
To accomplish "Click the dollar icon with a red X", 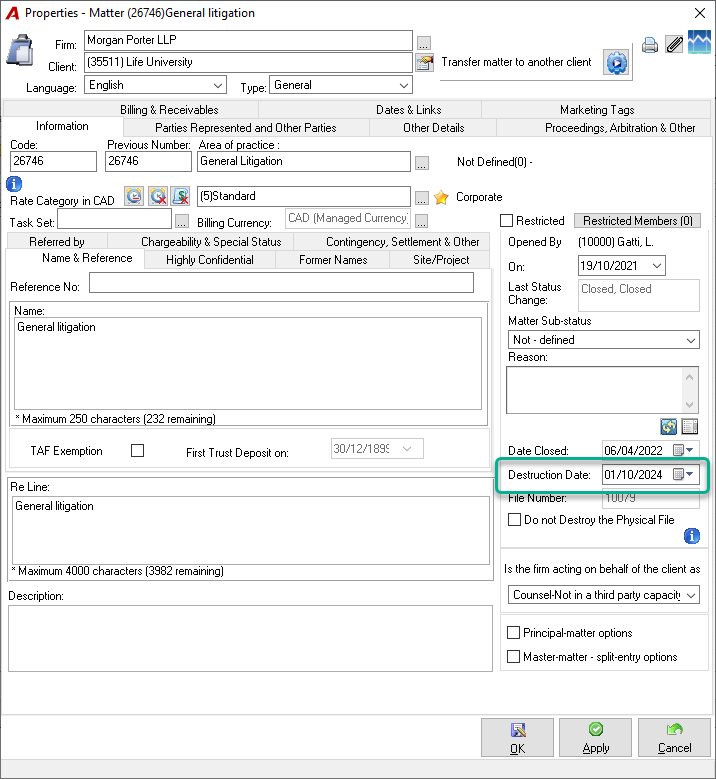I will click(x=181, y=196).
